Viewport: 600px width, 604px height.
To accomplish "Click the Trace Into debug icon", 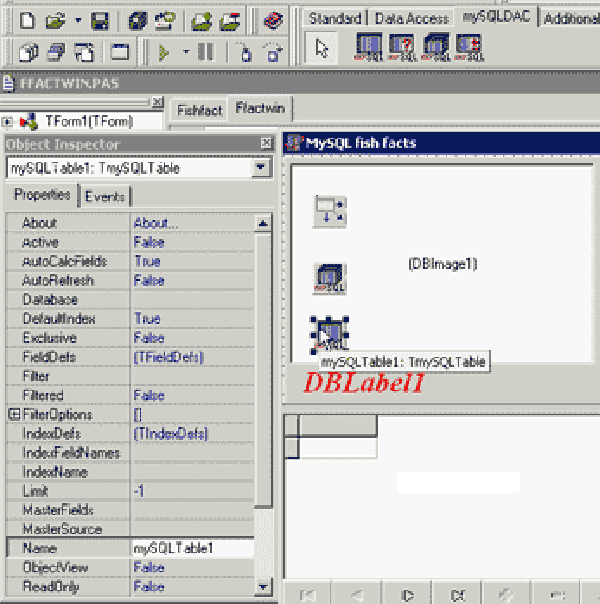I will point(245,52).
